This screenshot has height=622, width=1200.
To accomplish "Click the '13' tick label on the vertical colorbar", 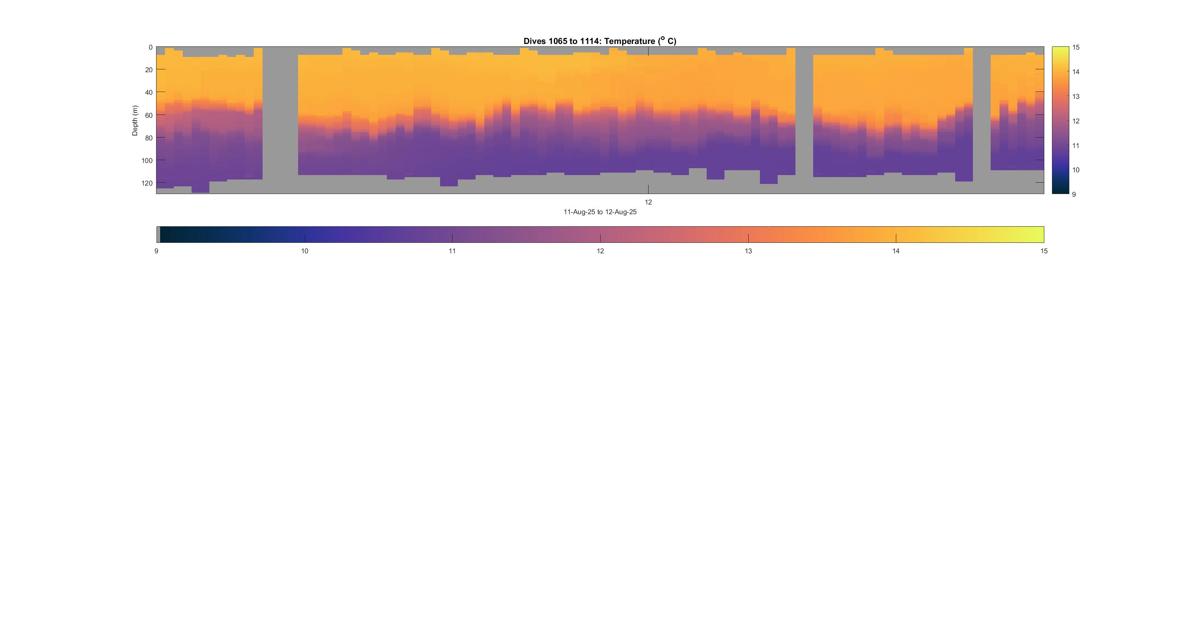I will click(x=1076, y=96).
